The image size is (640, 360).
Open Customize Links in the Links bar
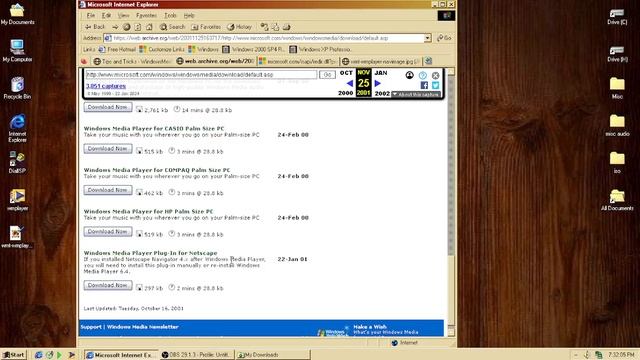162,49
